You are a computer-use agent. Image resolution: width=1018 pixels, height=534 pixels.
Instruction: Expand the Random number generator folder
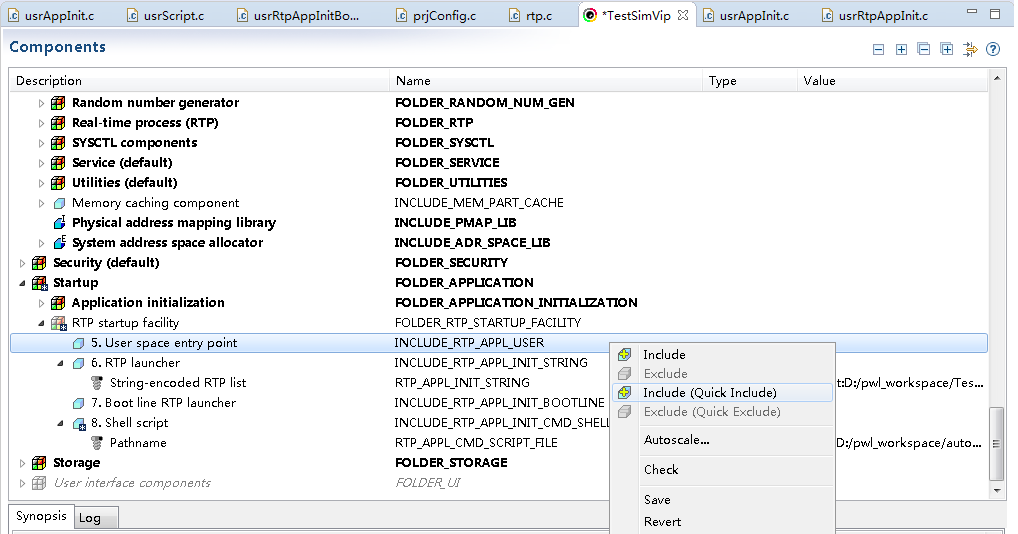pyautogui.click(x=41, y=103)
